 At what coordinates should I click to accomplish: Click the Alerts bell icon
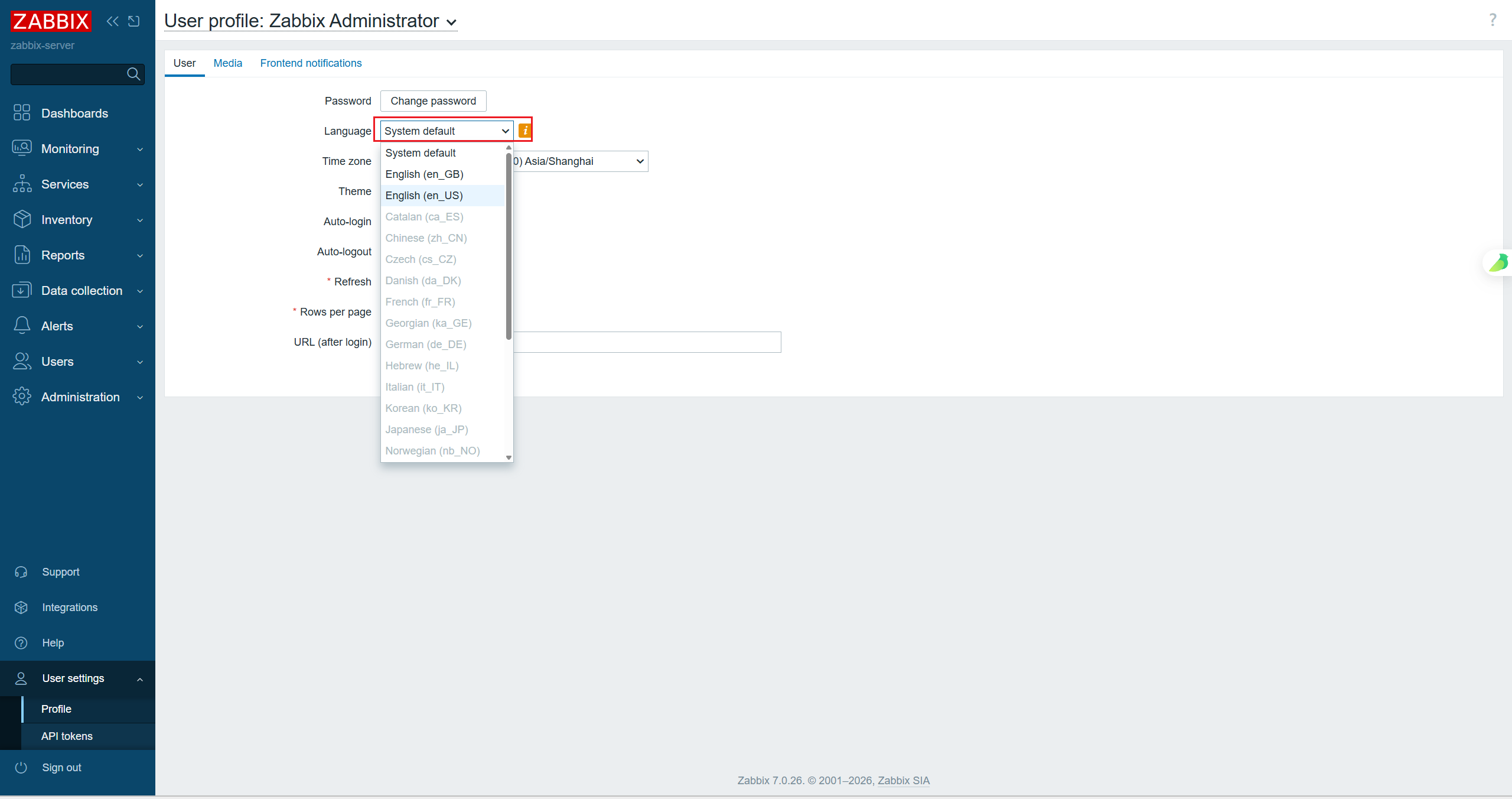pos(22,325)
